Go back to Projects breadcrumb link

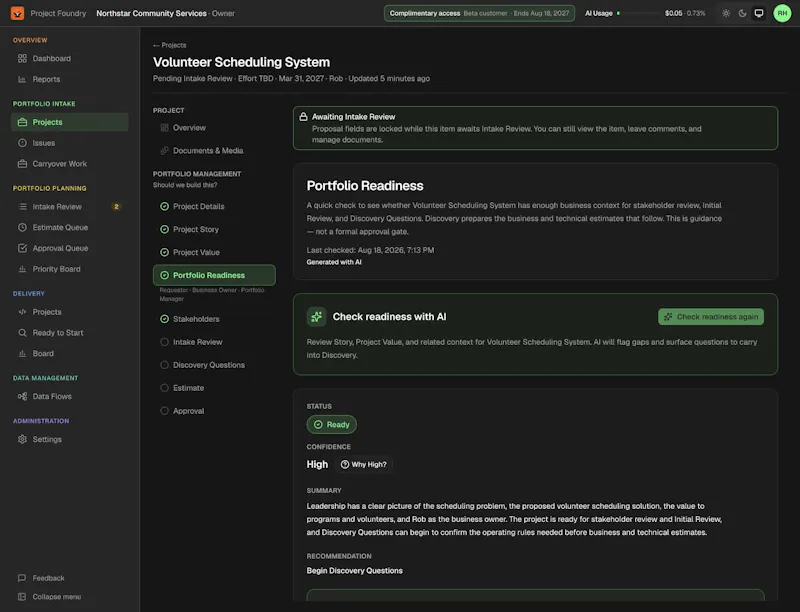[x=169, y=45]
